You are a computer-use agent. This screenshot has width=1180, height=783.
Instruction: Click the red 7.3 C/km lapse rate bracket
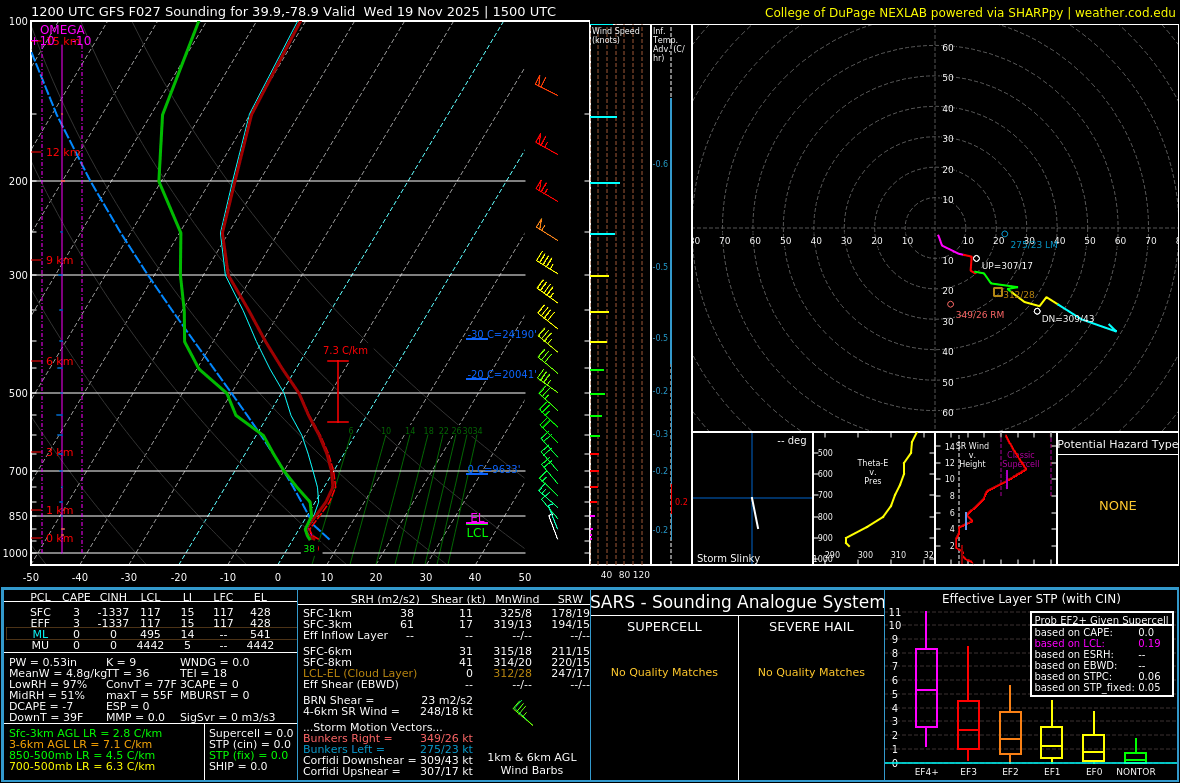pyautogui.click(x=338, y=392)
